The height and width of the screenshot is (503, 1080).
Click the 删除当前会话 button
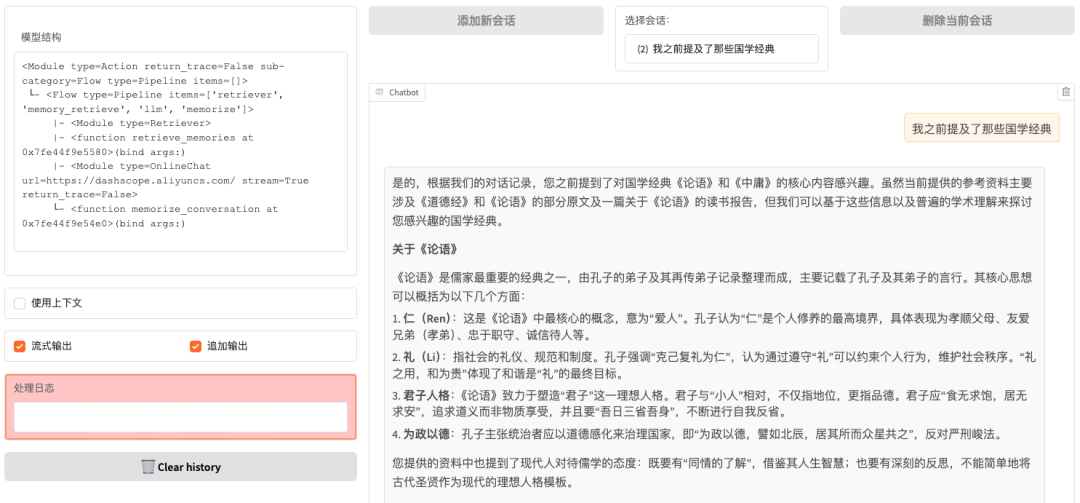(957, 21)
